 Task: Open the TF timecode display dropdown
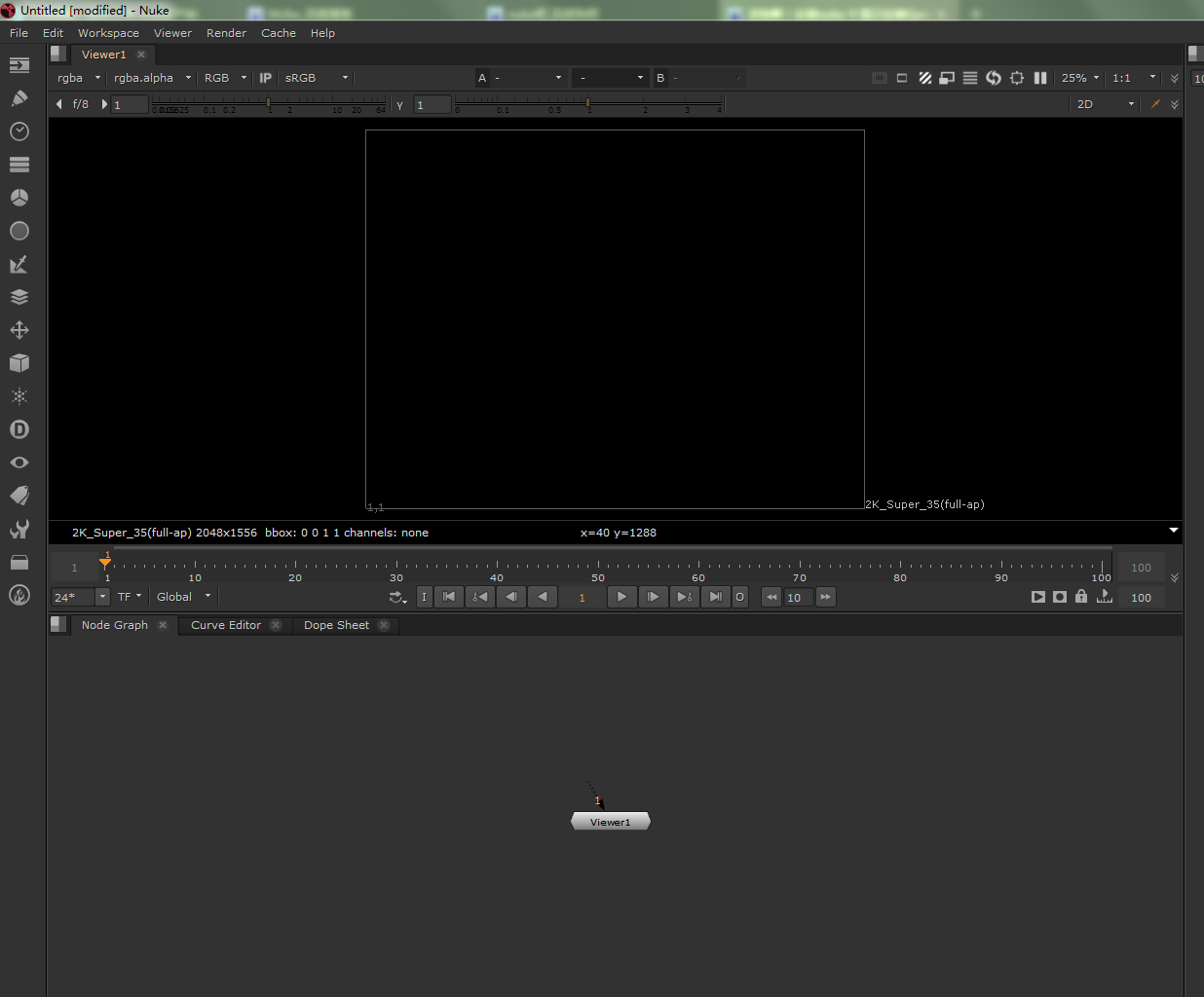pyautogui.click(x=130, y=597)
